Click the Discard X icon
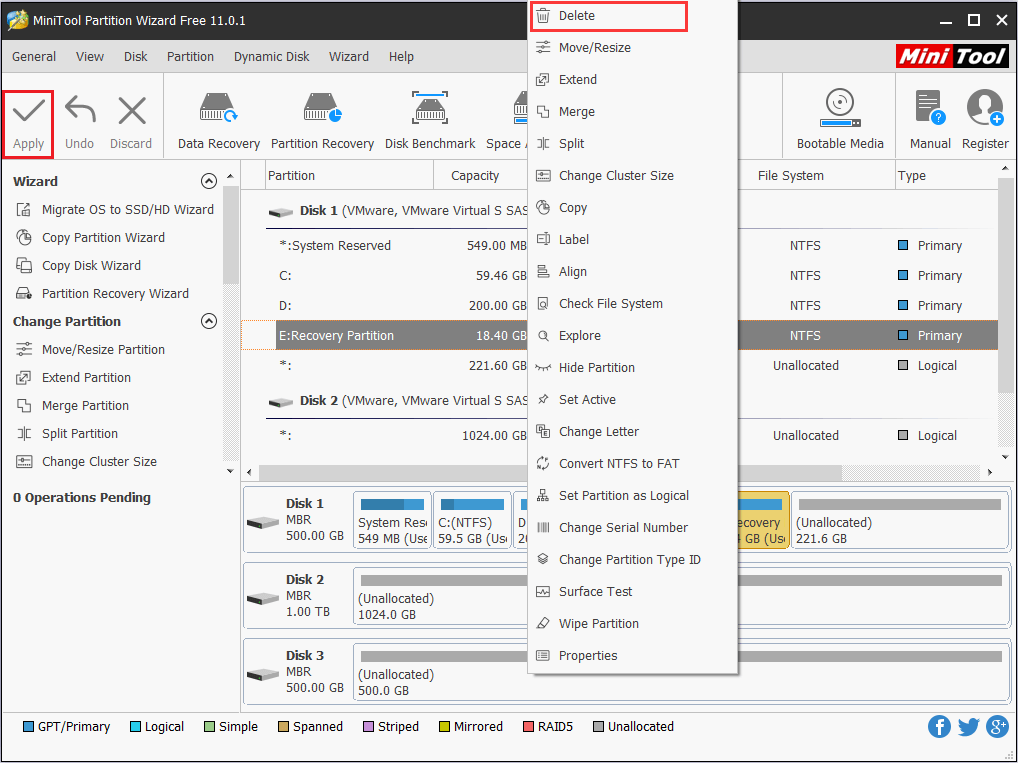Screen dimensions: 1018x763 (132, 110)
